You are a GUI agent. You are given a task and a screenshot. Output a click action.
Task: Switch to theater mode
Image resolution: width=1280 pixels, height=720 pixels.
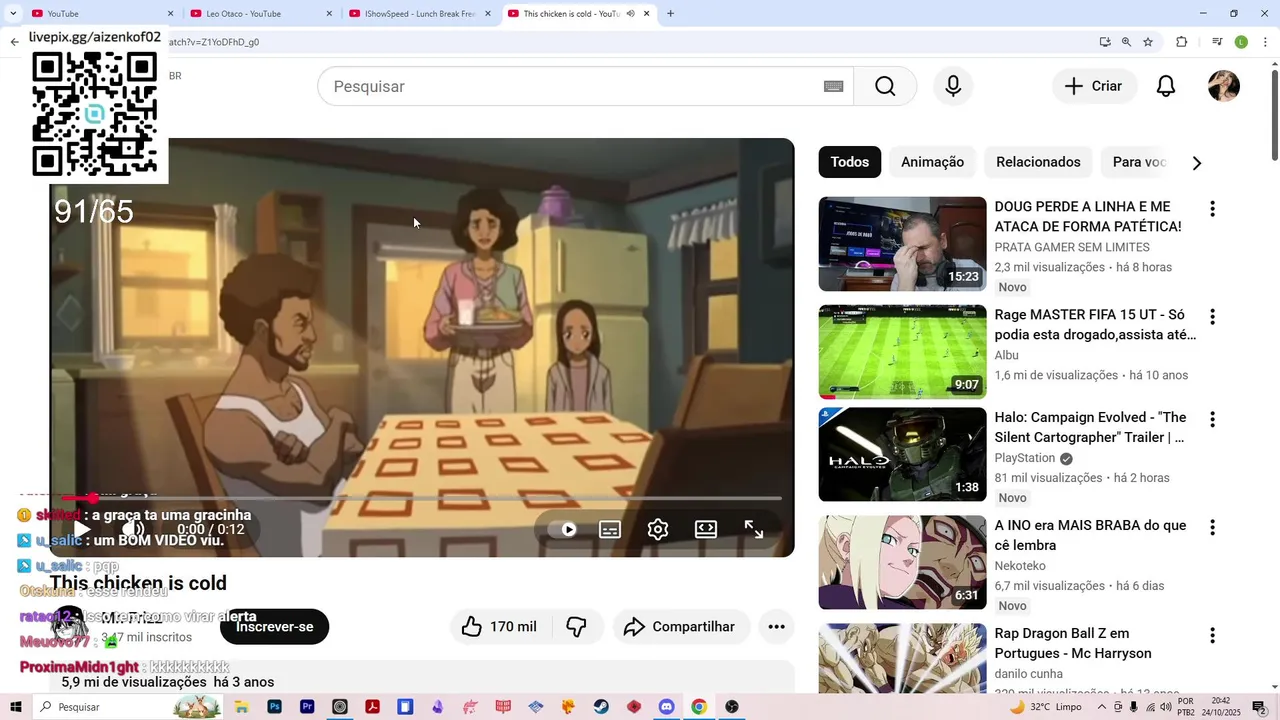[x=706, y=530]
